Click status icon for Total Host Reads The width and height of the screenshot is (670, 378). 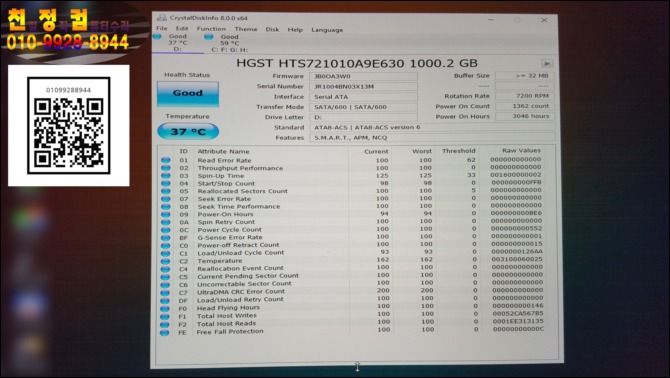pos(165,324)
